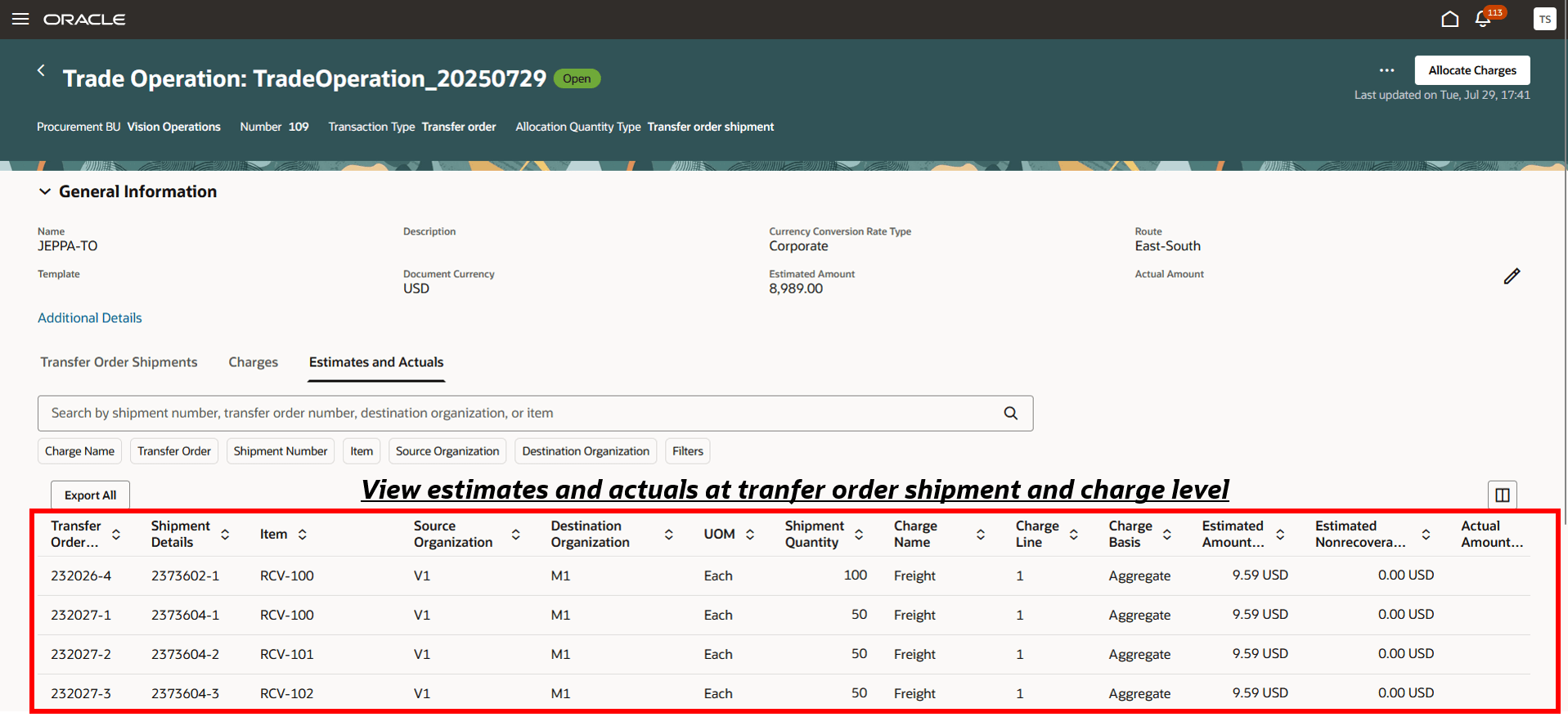Viewport: 1568px width, 726px height.
Task: Sort by Estimated Nonrecoverable column
Action: [1426, 535]
